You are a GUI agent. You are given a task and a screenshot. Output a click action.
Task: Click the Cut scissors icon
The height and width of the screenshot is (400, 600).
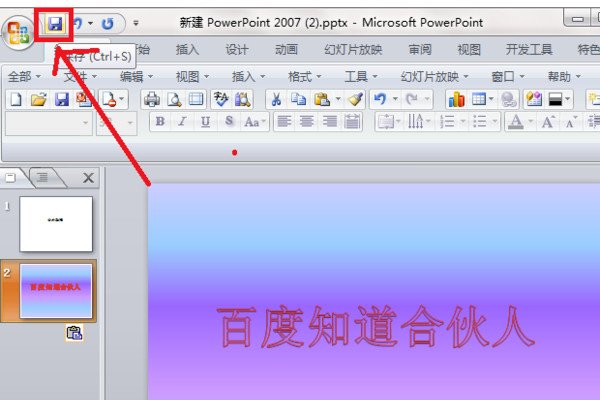(276, 100)
